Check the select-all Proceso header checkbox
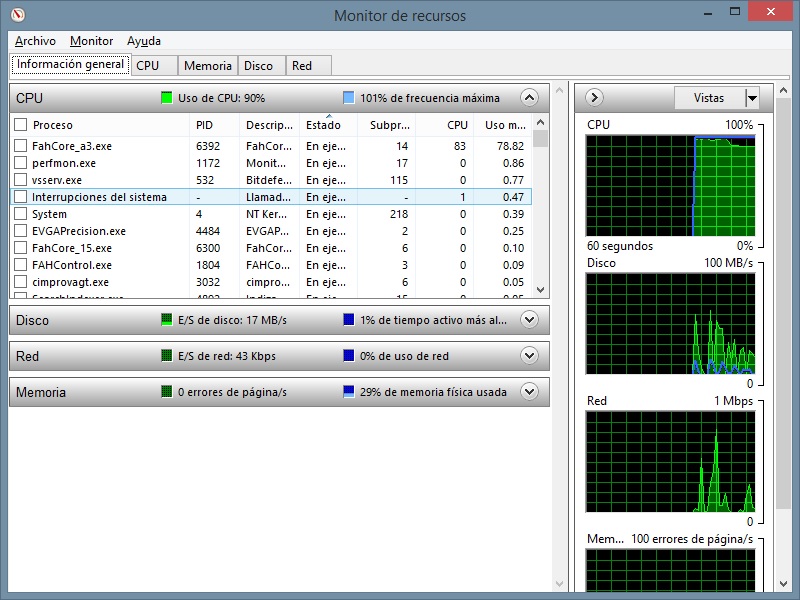Screen dimensions: 800x600 click(x=20, y=124)
